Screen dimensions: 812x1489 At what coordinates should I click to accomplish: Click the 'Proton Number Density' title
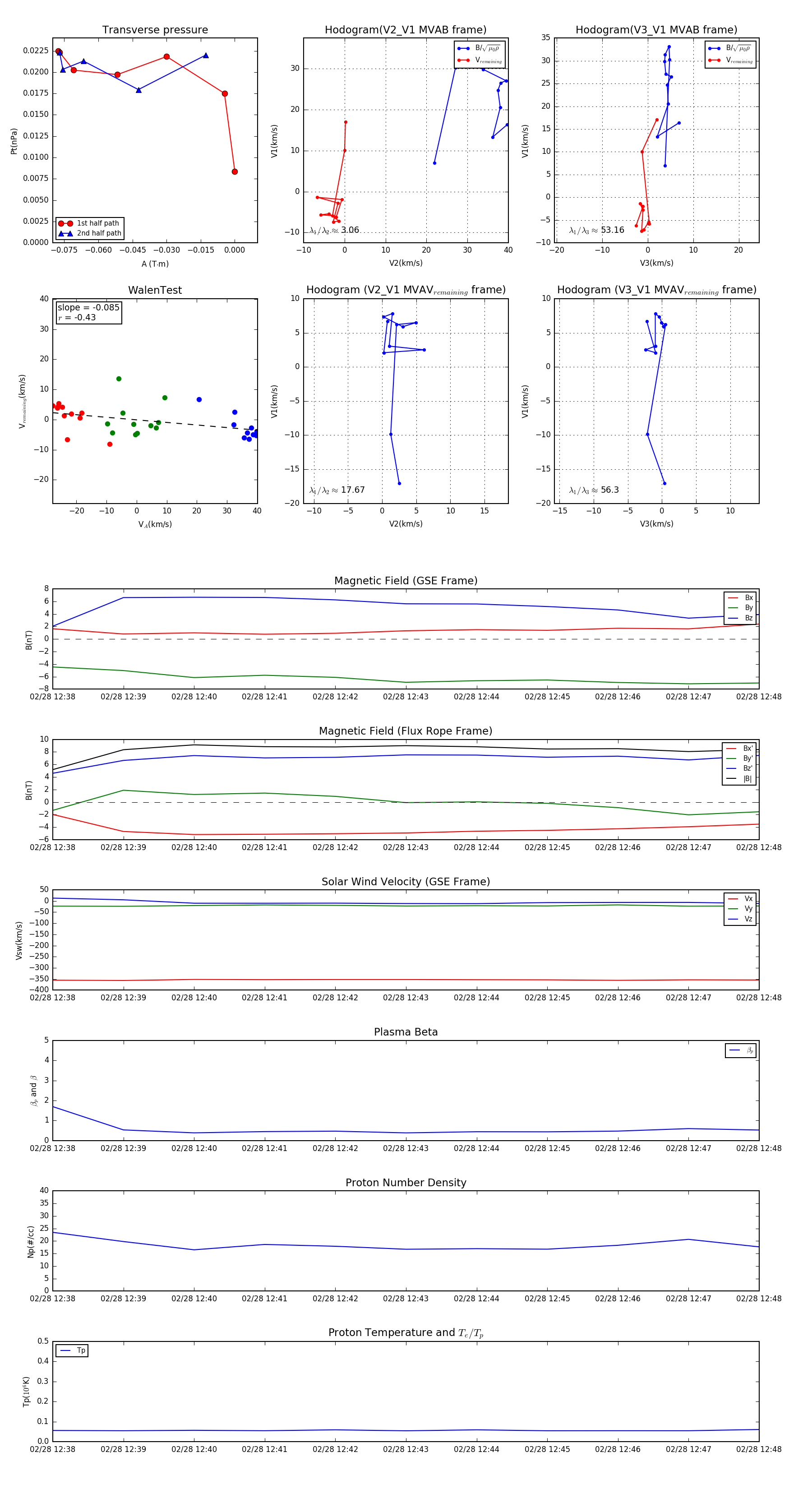(x=406, y=1183)
